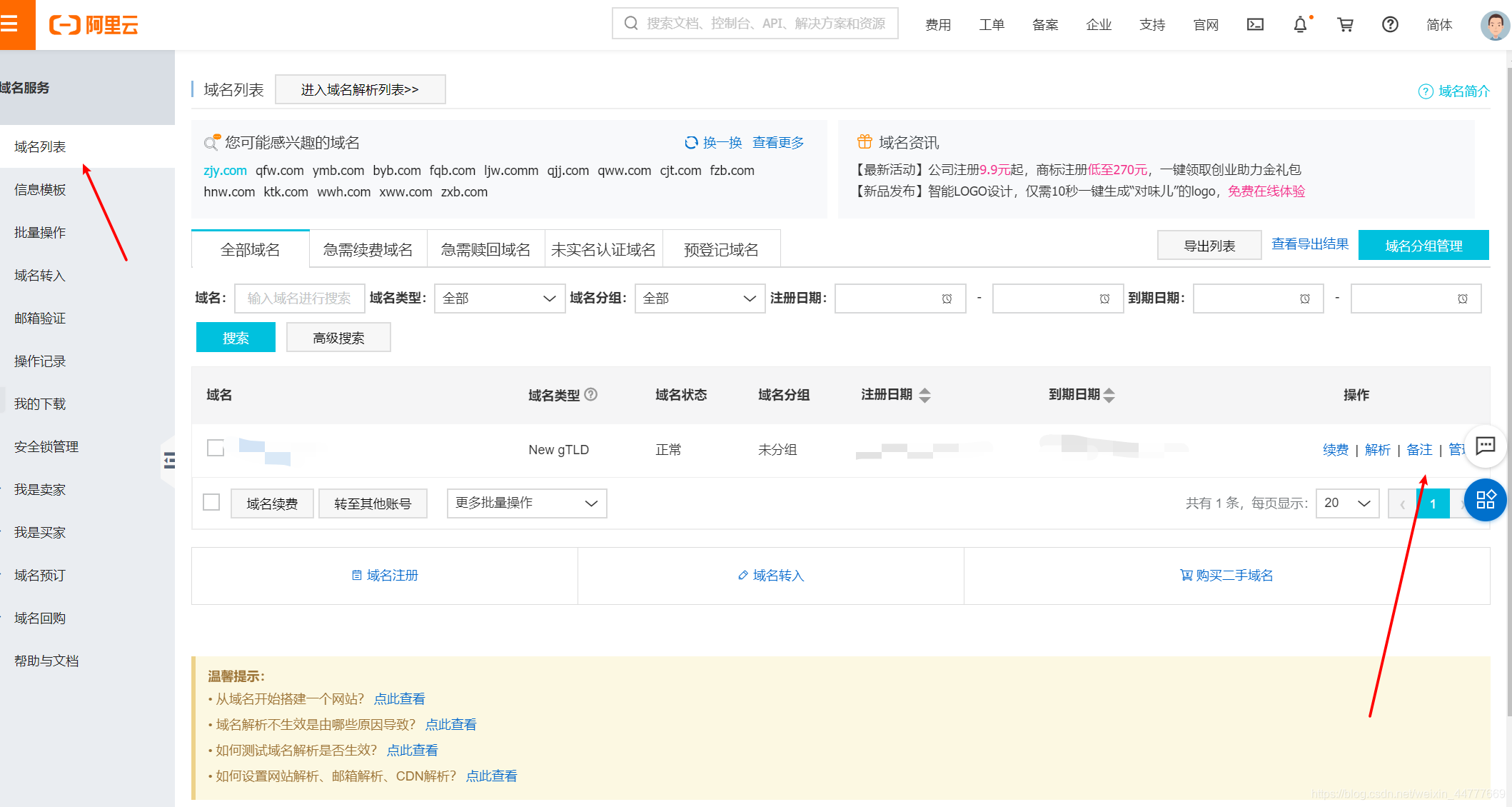Screen dimensions: 1512x807
Task: Select 信息模板 in the sidebar
Action: click(40, 189)
